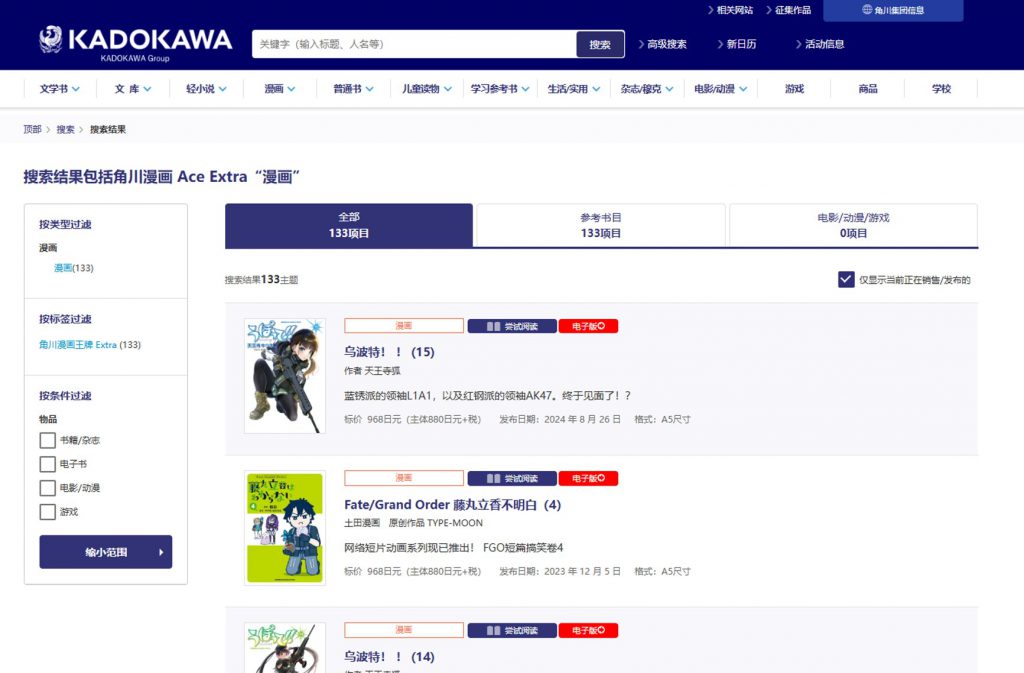Click the 漫画 tag on Fate/Grand Order
Viewport: 1024px width, 673px height.
click(404, 478)
